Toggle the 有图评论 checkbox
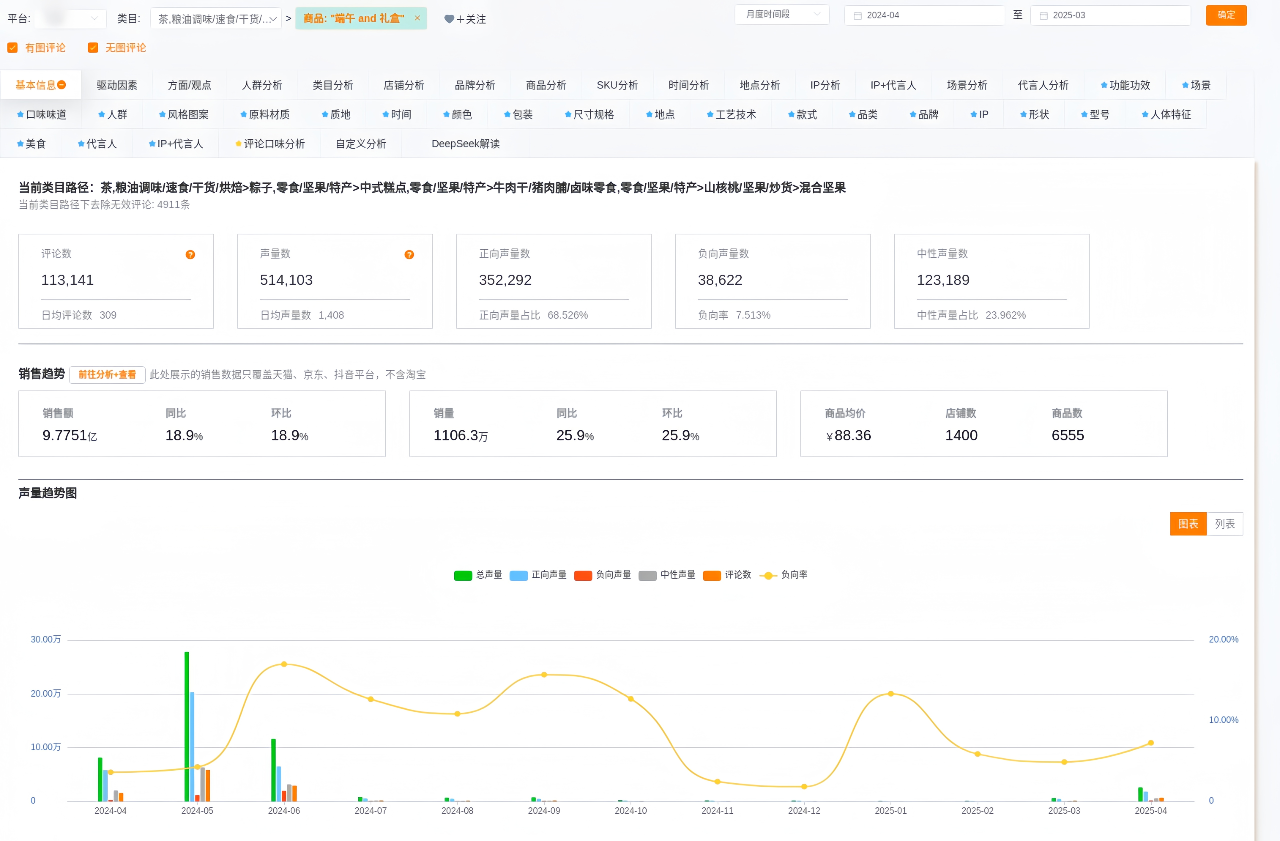Image resolution: width=1280 pixels, height=841 pixels. (x=12, y=47)
